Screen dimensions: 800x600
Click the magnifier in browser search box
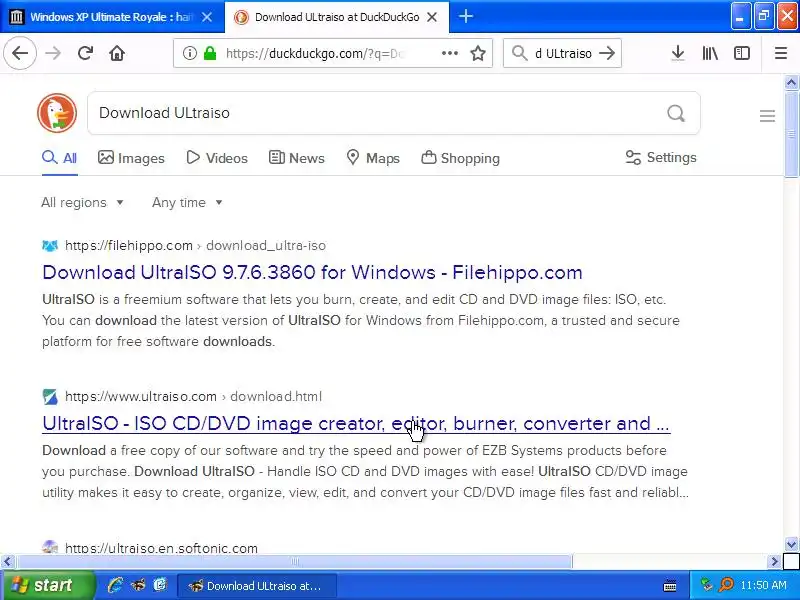point(519,53)
